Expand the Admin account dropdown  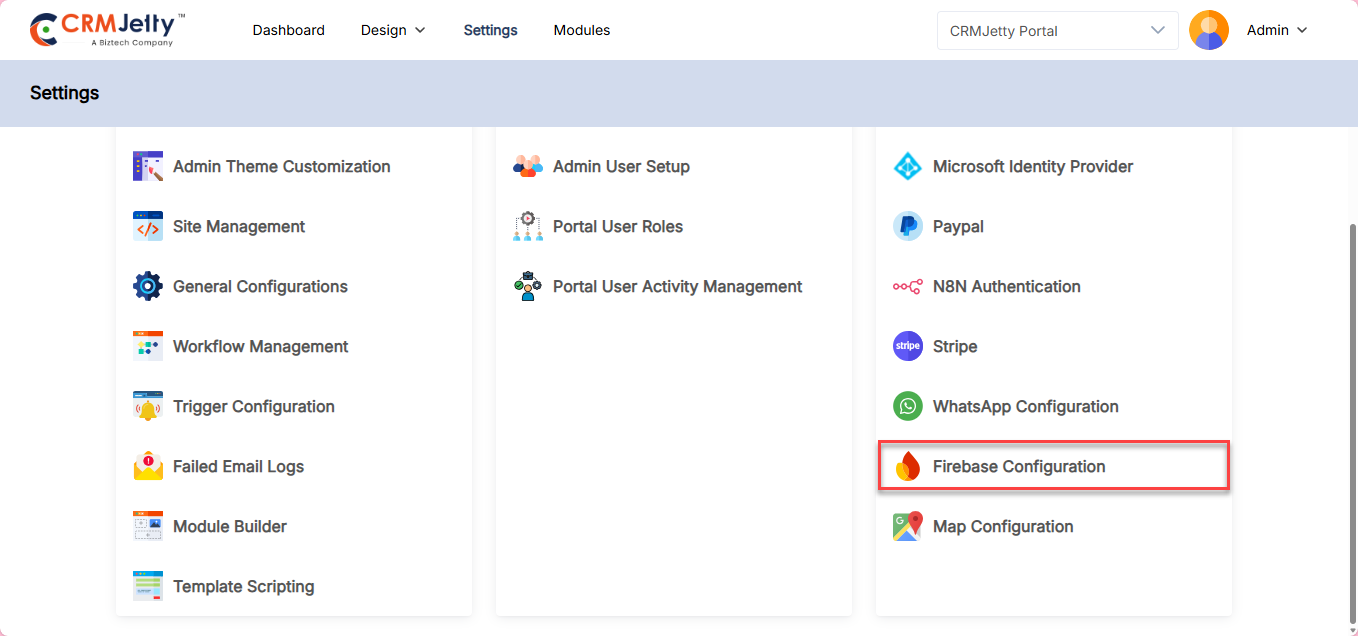1277,30
